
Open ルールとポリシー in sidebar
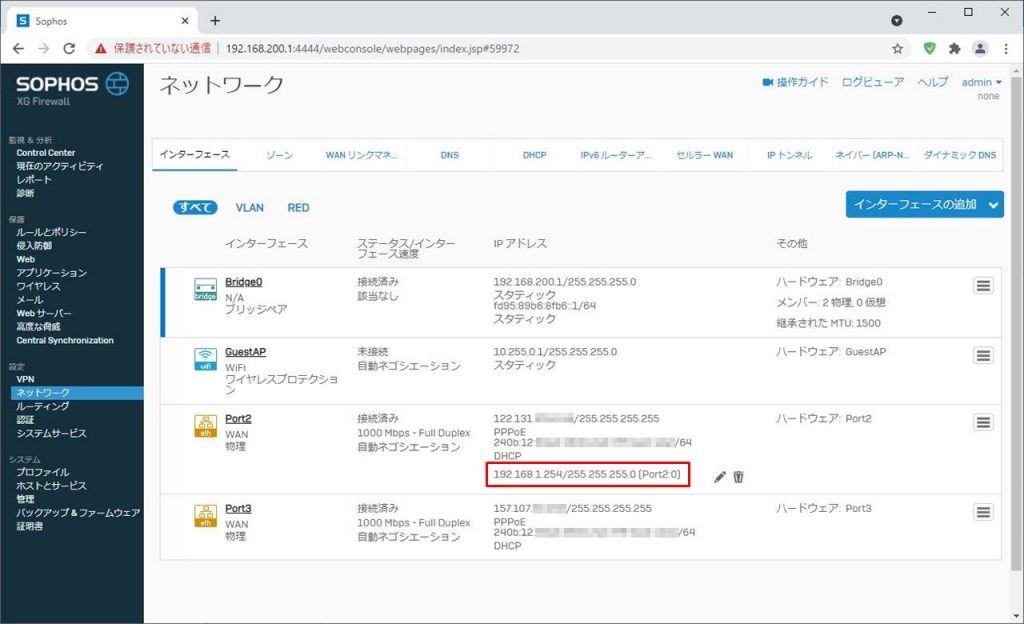[51, 232]
